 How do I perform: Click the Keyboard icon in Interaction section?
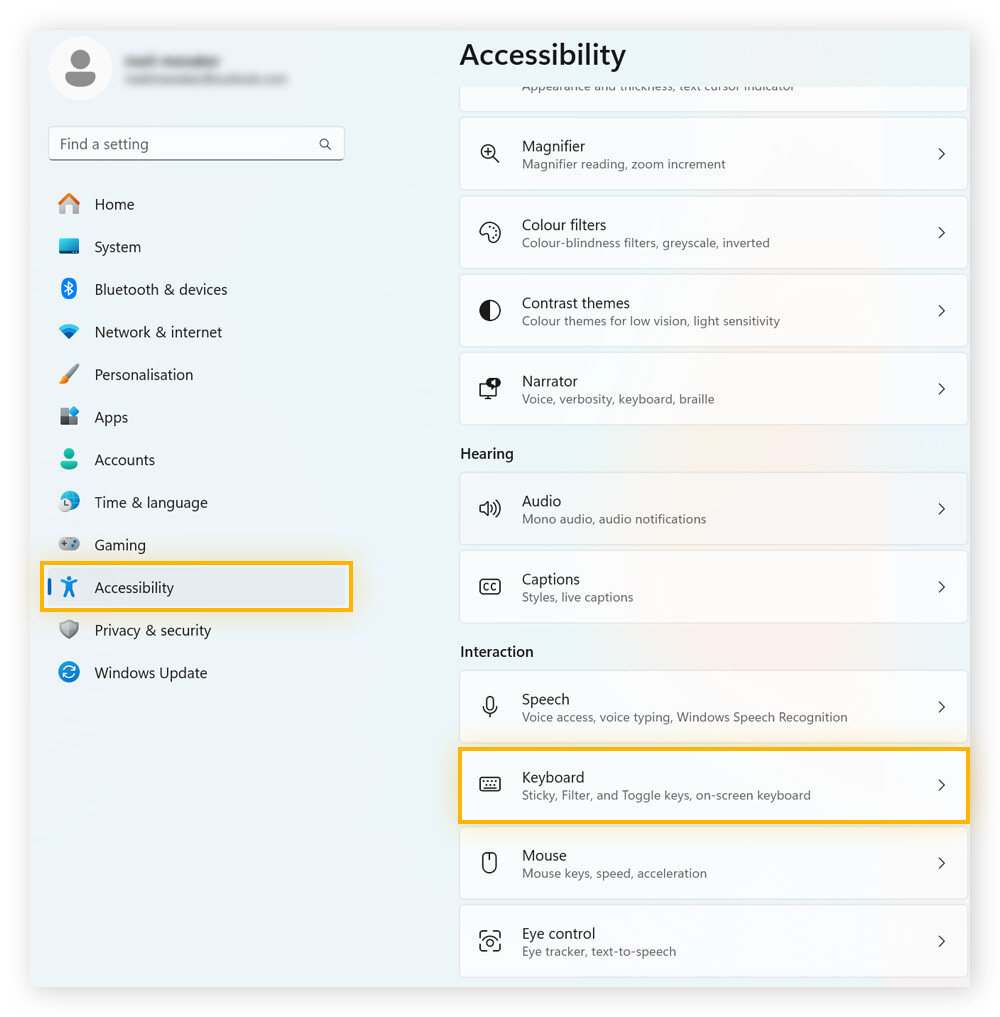pos(489,785)
